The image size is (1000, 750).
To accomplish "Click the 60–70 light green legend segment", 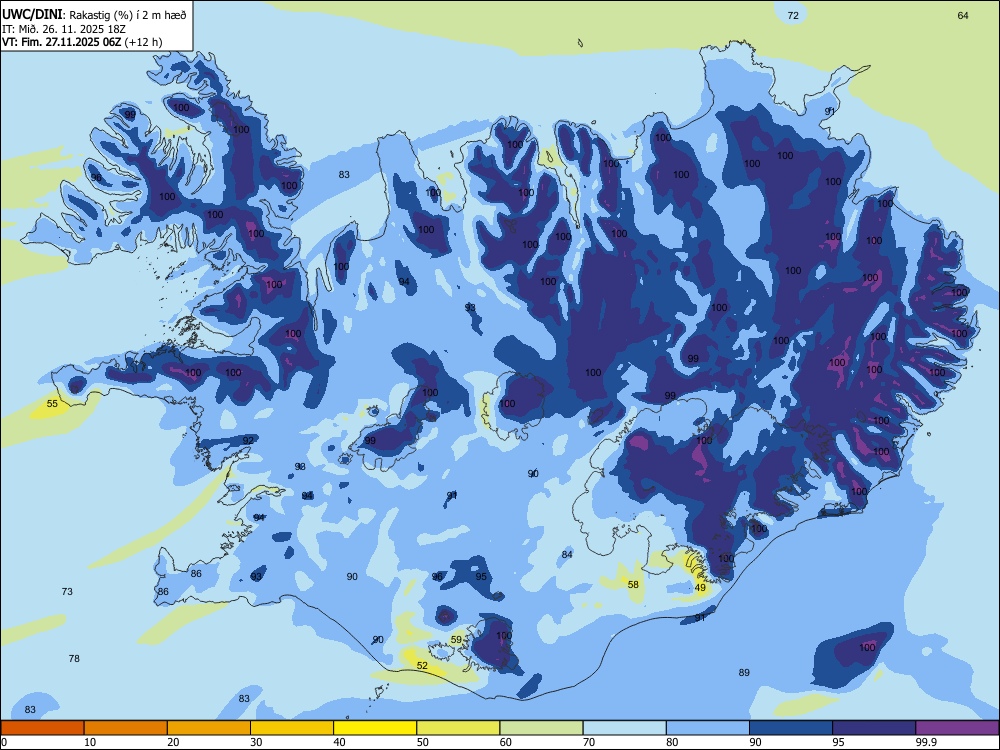I will (x=541, y=728).
